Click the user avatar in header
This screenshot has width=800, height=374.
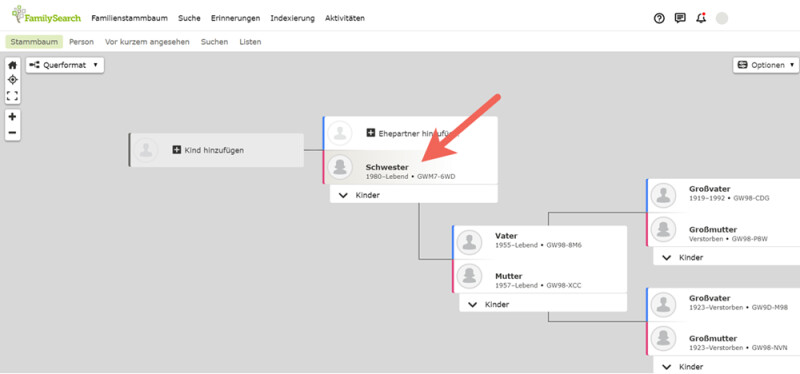(x=722, y=18)
